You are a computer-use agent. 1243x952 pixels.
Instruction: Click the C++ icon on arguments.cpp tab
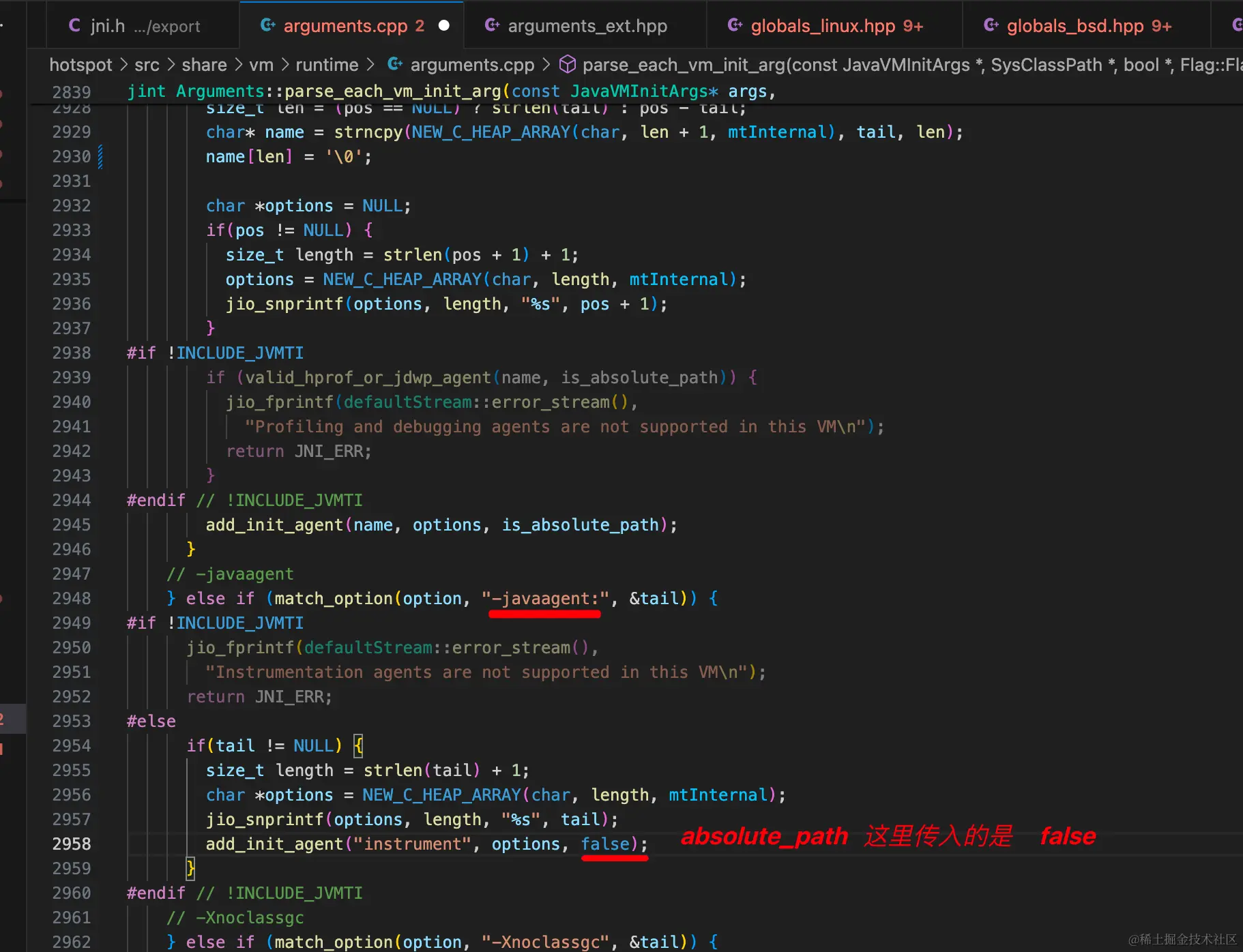268,26
